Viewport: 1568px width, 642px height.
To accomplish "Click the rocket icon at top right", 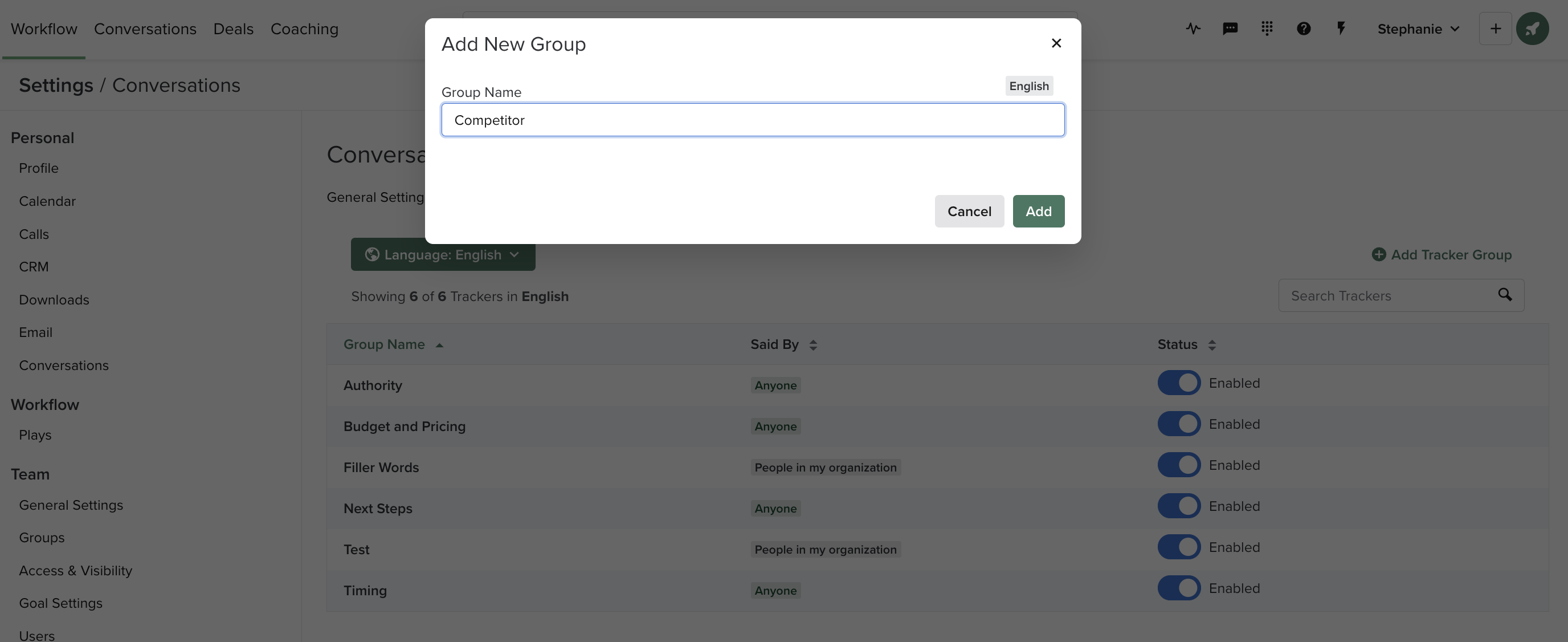I will [1533, 29].
